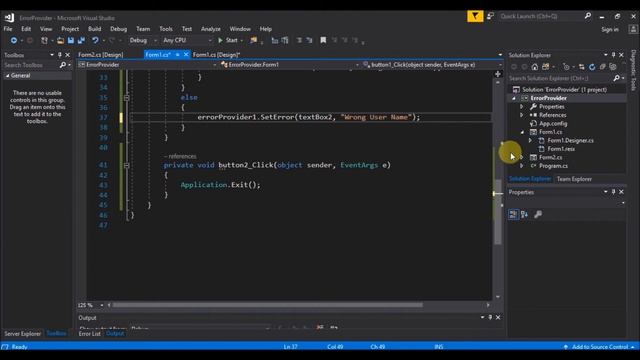The height and width of the screenshot is (360, 640).
Task: Open the File menu
Action: tap(8, 29)
